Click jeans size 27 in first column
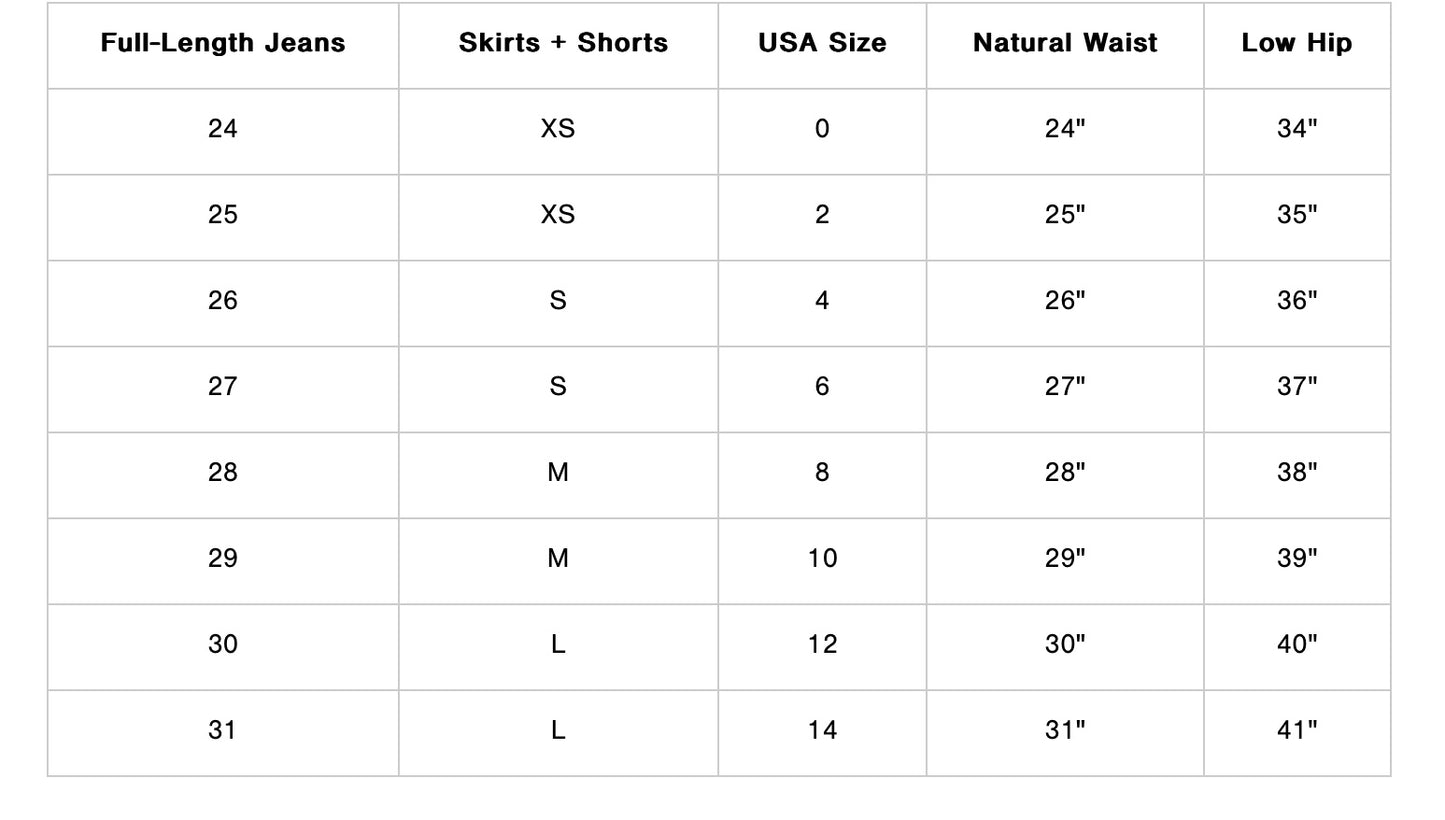 tap(223, 387)
